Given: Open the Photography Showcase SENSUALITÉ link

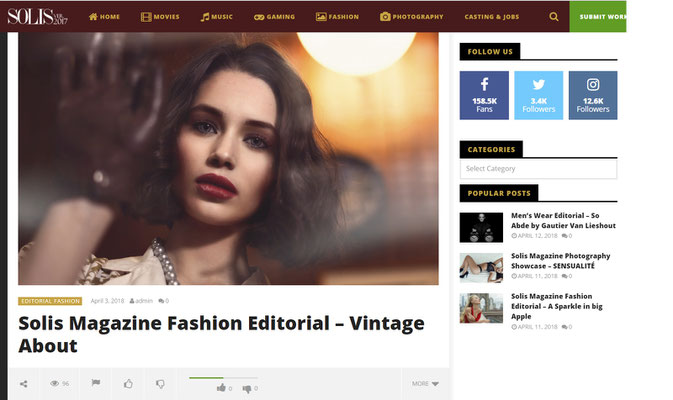Looking at the screenshot, I should coord(561,261).
